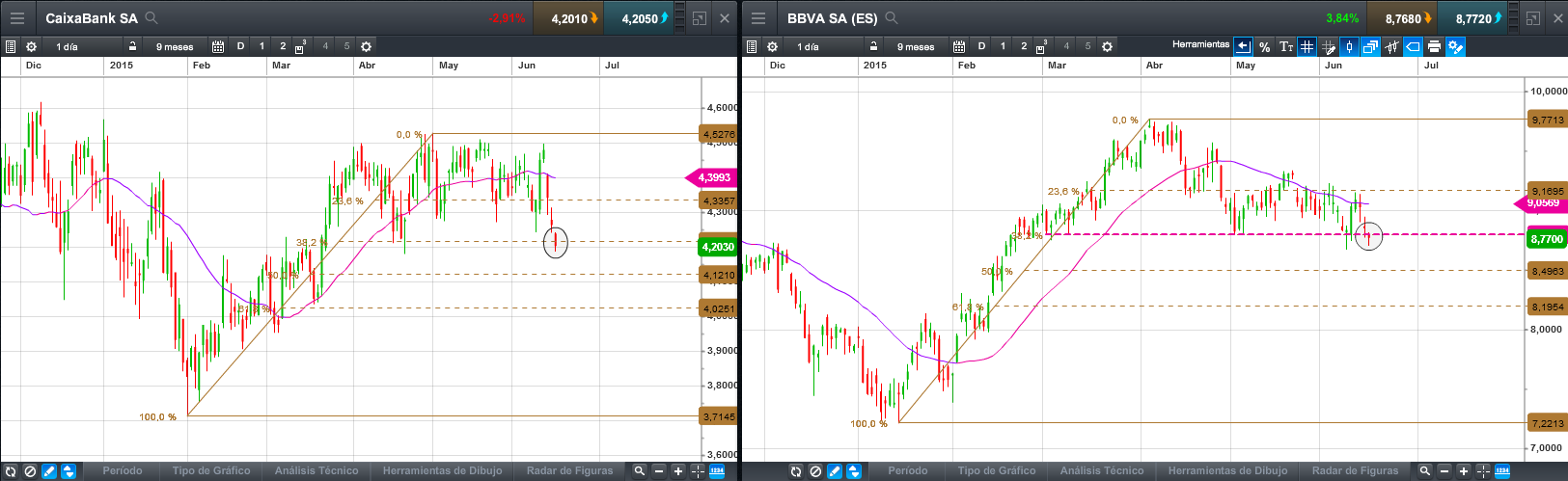Open template settings gear in BBVA chart
The image size is (1568, 481).
pyautogui.click(x=1107, y=46)
